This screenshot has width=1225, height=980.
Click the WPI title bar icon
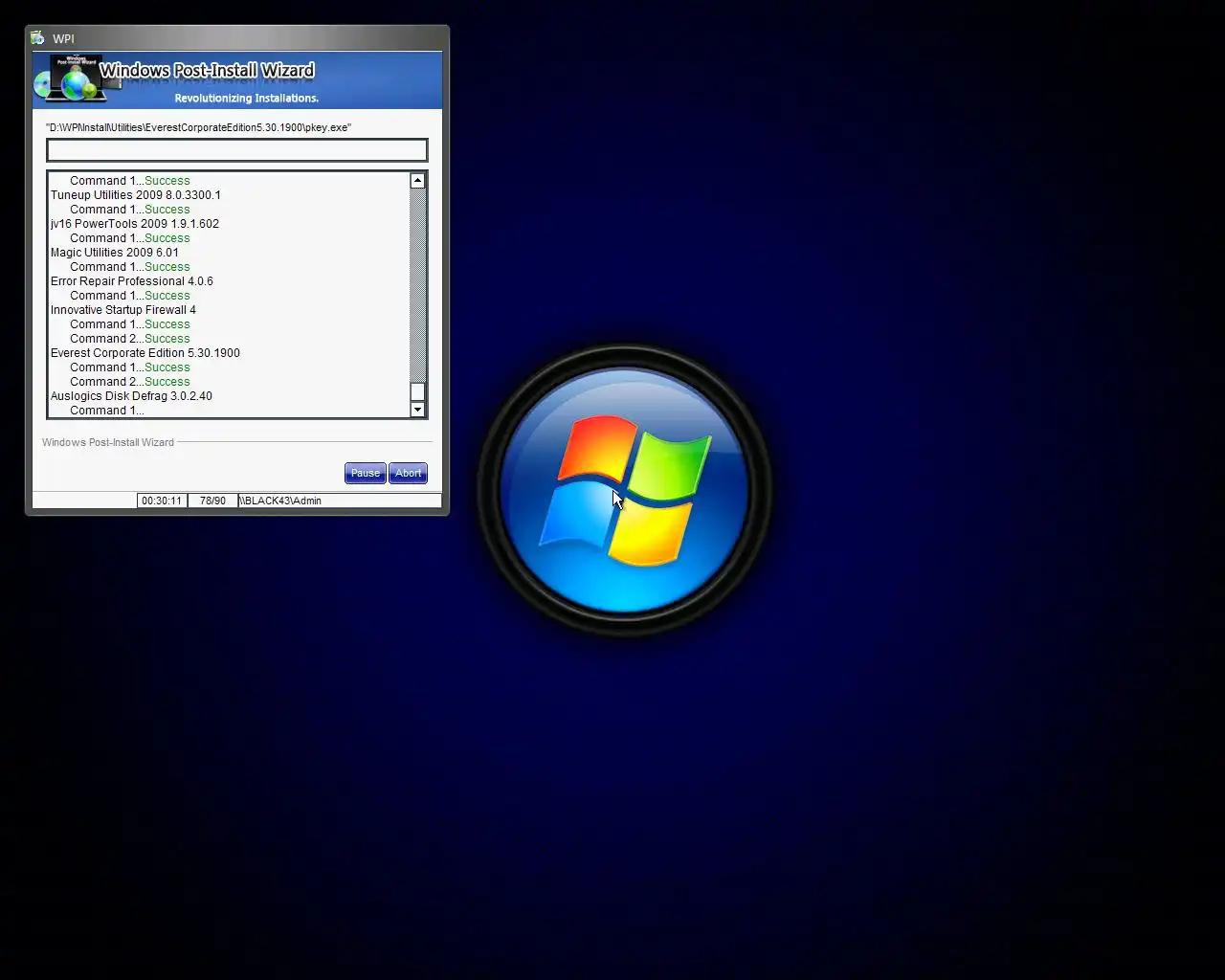pos(37,38)
